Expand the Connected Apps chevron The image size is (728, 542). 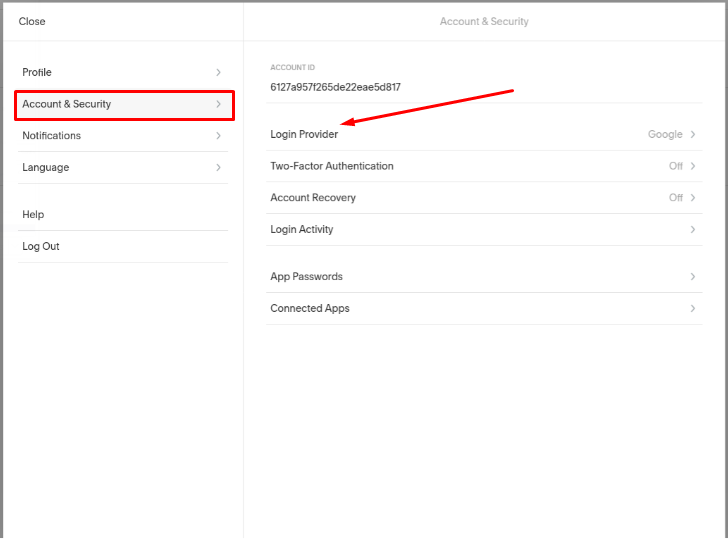[x=693, y=308]
